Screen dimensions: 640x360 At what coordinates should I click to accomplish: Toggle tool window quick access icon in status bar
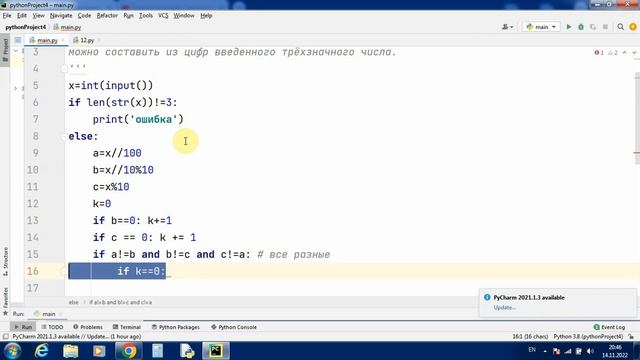(5, 337)
